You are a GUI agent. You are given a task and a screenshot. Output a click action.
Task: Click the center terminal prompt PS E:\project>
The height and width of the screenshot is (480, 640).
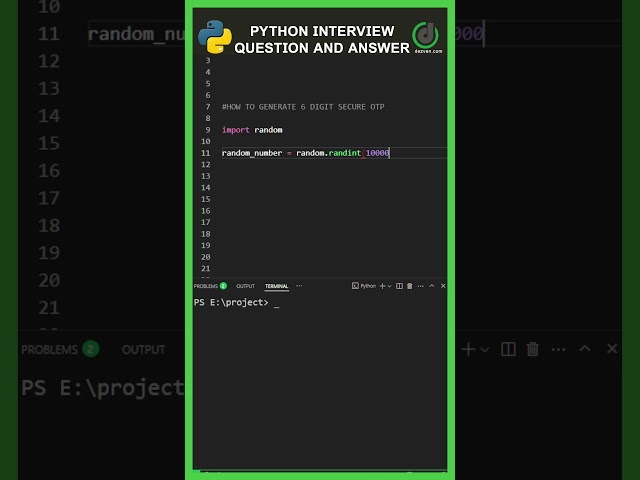[231, 302]
